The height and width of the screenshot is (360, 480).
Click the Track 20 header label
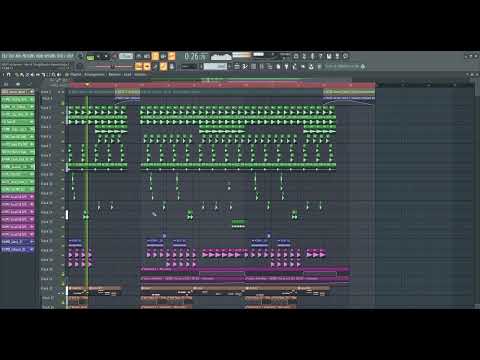(47, 269)
